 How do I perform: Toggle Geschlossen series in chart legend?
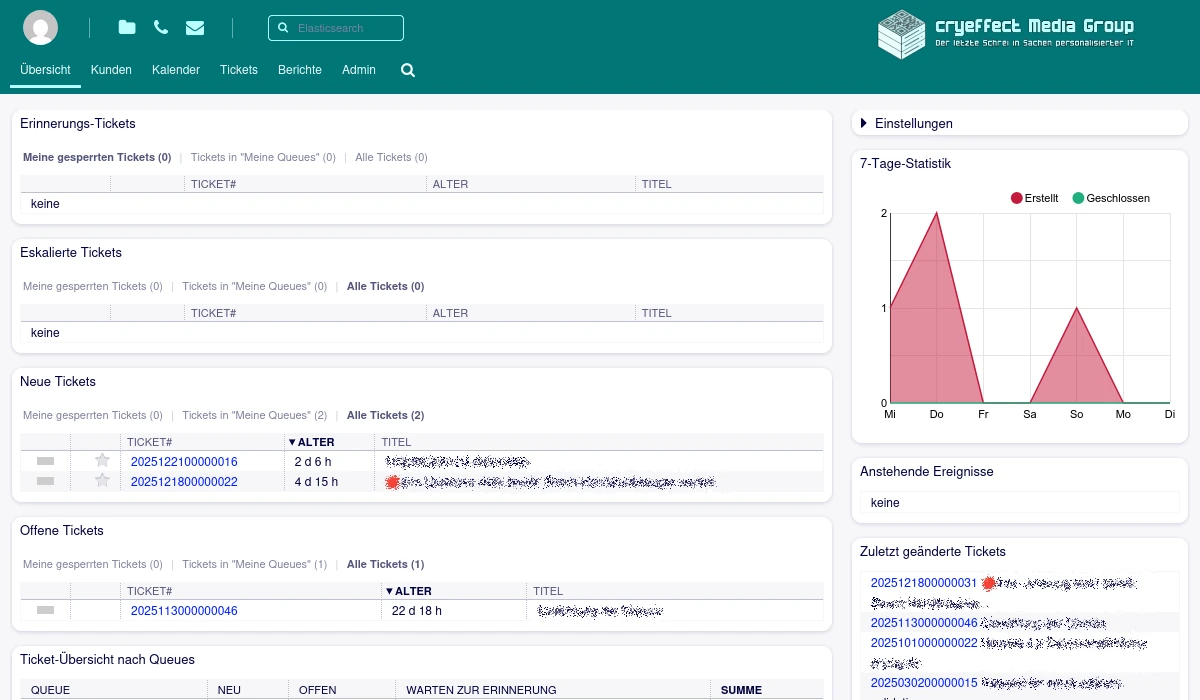(1110, 198)
